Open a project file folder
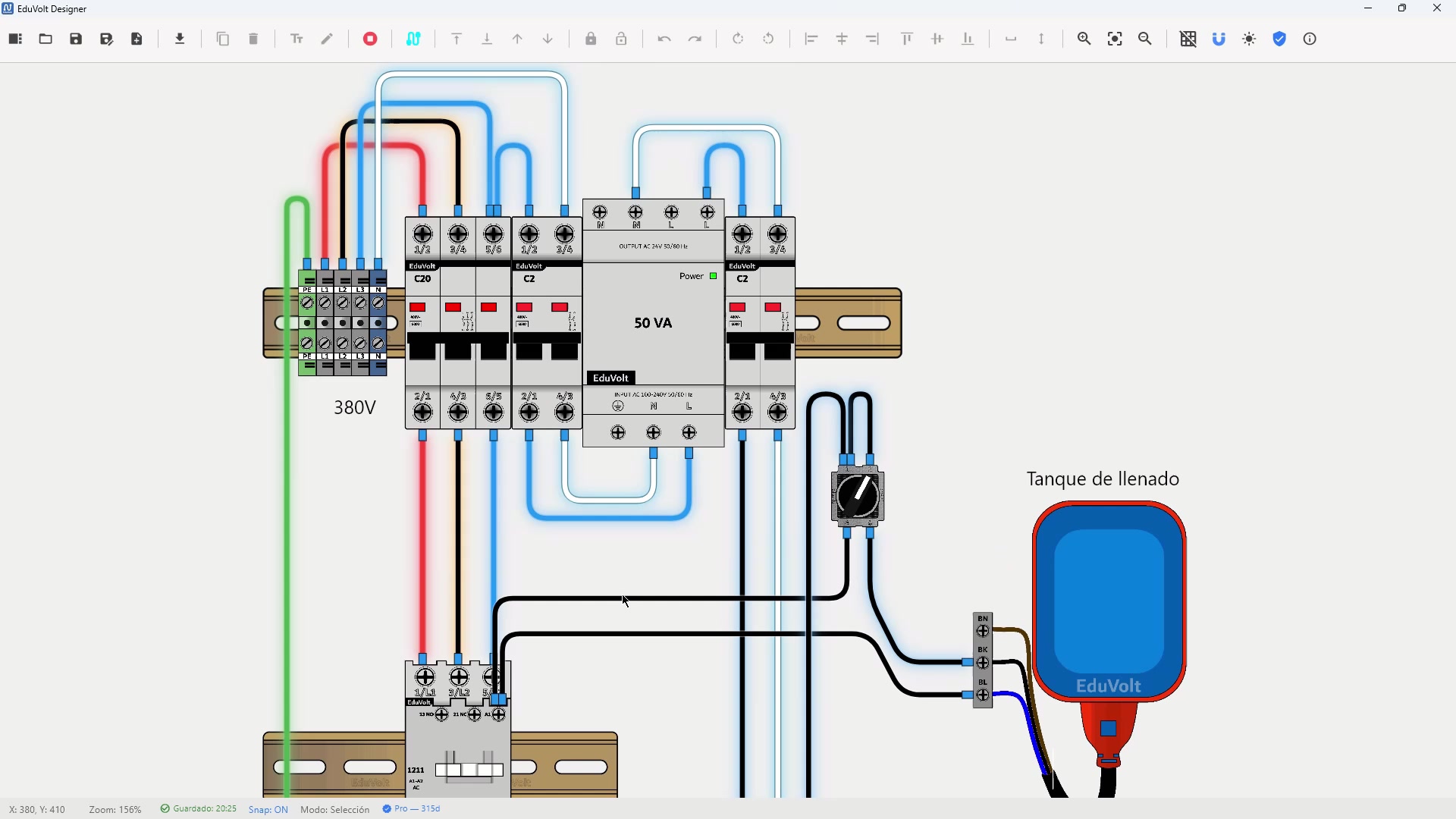This screenshot has height=819, width=1456. (x=45, y=39)
